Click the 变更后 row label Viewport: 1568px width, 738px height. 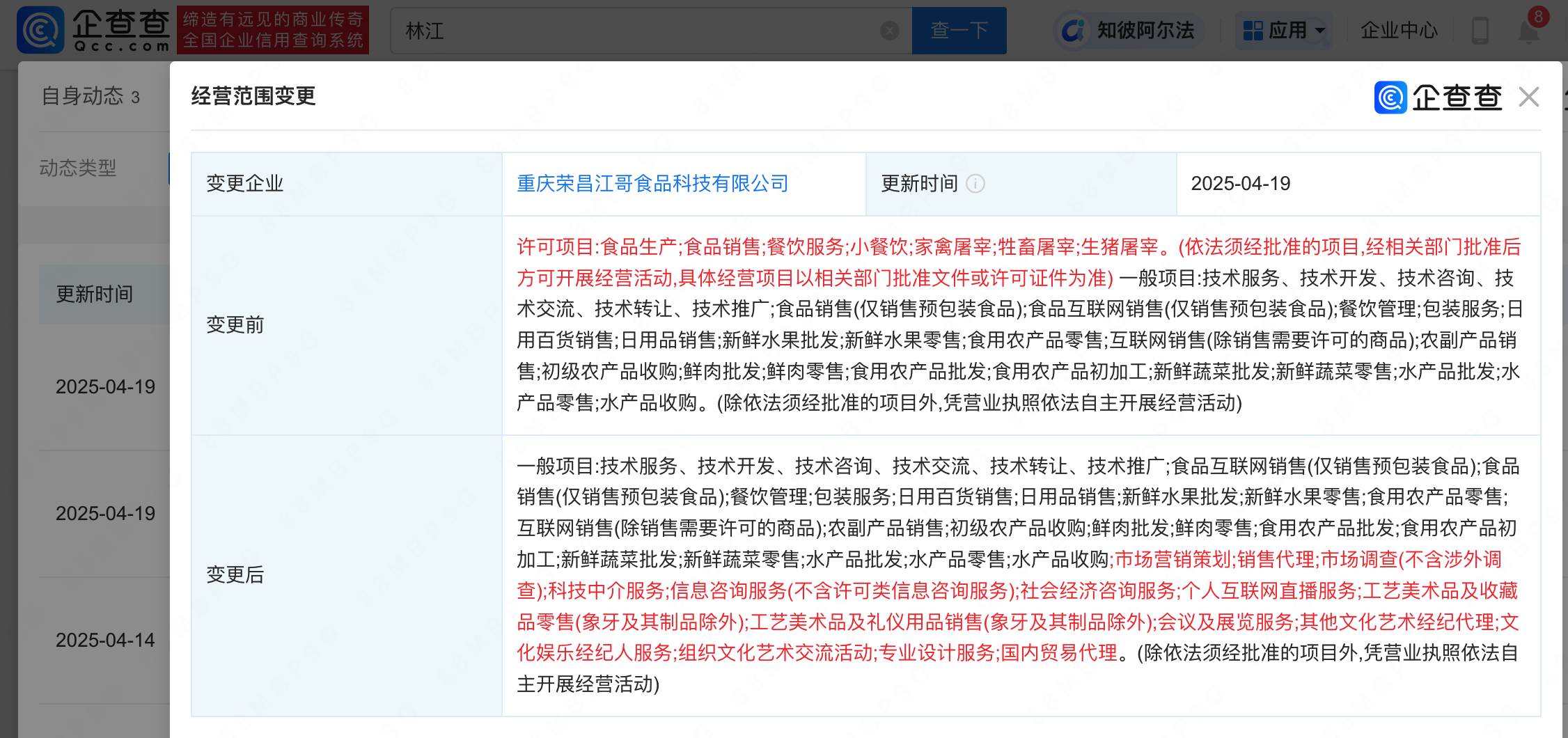click(x=235, y=575)
